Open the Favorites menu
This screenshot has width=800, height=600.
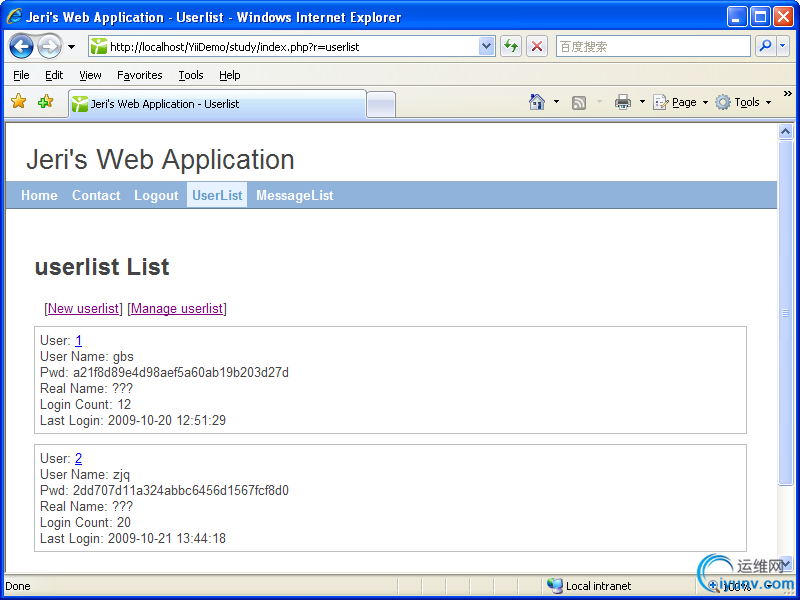coord(139,75)
